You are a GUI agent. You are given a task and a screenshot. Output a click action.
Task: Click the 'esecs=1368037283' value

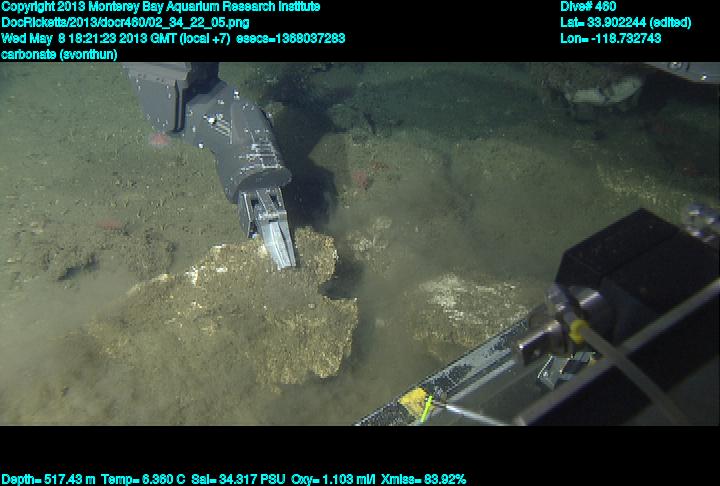tap(291, 38)
